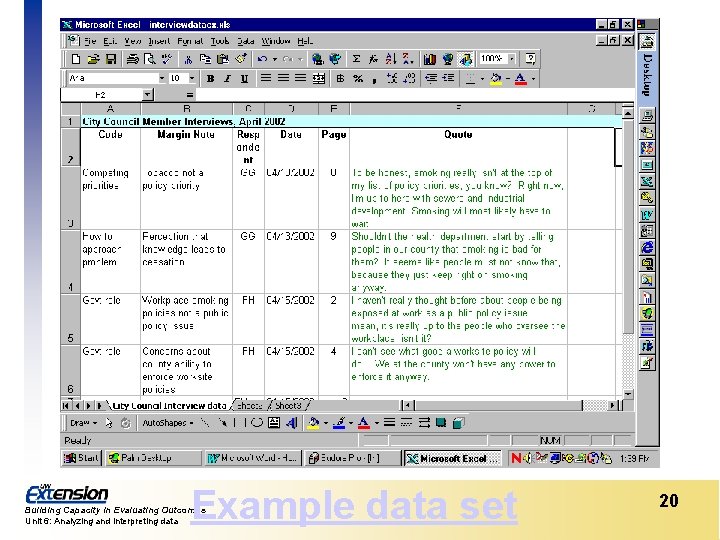Toggle Align Left button
The height and width of the screenshot is (540, 720).
point(265,79)
